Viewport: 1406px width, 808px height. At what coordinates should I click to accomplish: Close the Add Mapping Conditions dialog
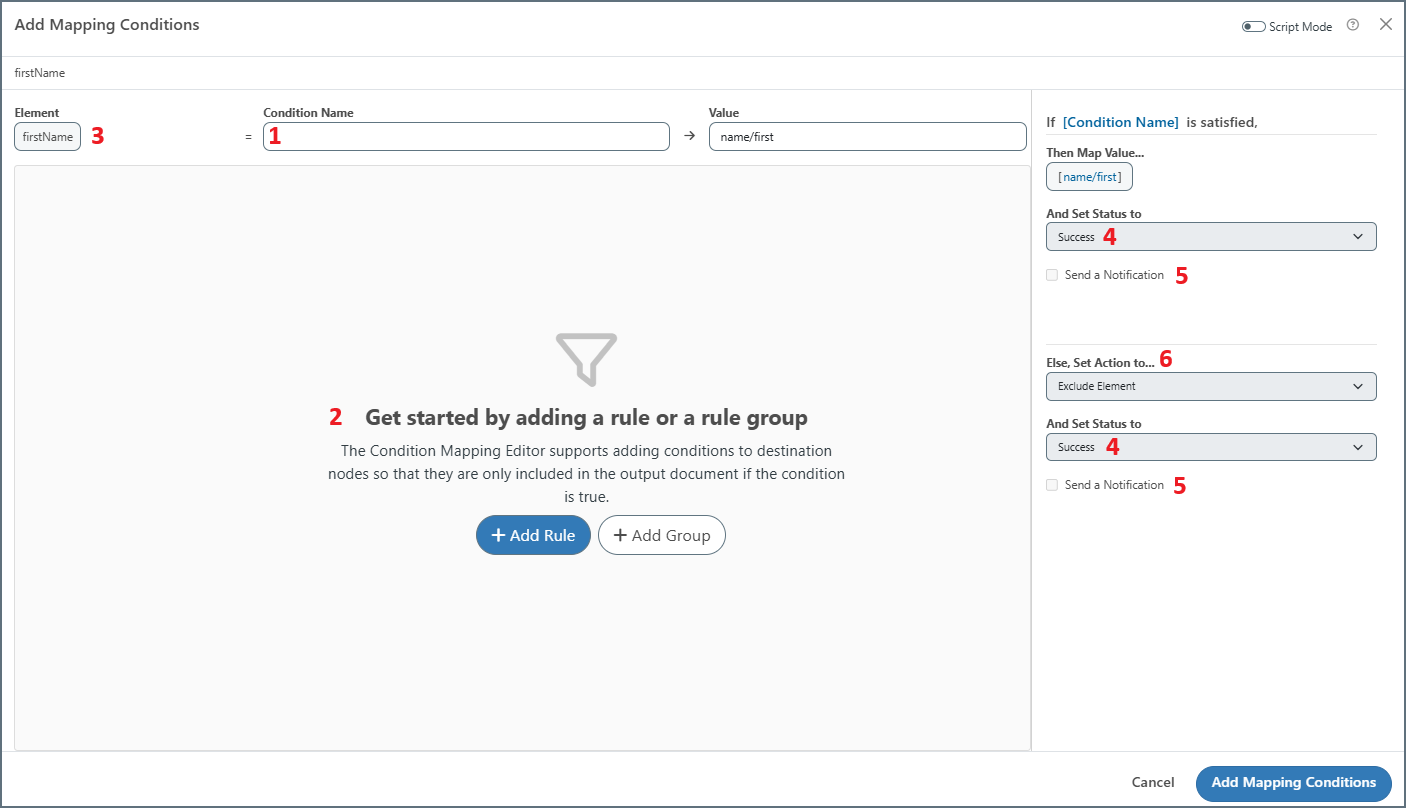[x=1386, y=24]
